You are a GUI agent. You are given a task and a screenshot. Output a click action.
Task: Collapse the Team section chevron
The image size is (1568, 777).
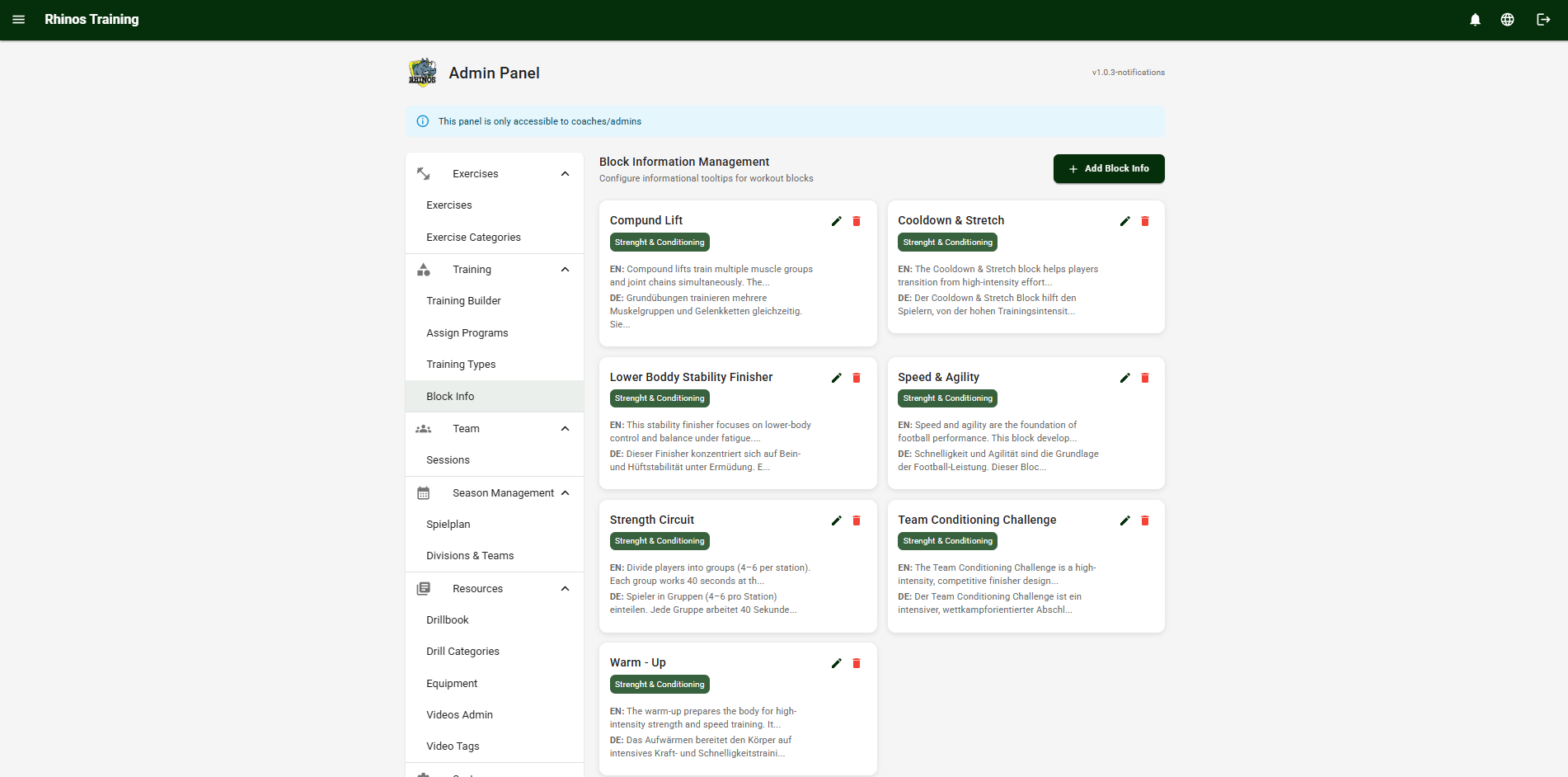[x=566, y=429]
